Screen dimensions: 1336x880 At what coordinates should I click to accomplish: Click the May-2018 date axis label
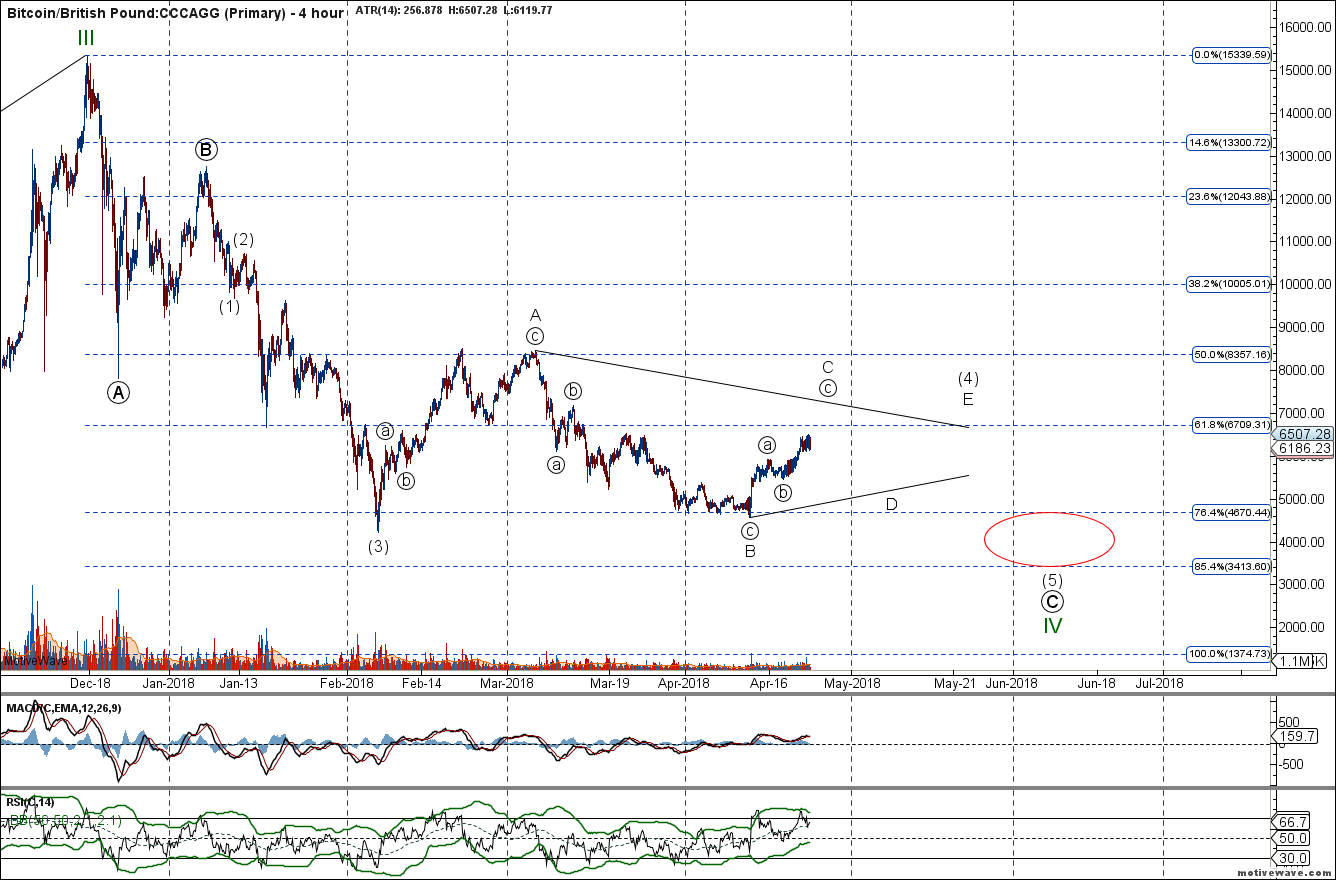[x=852, y=683]
